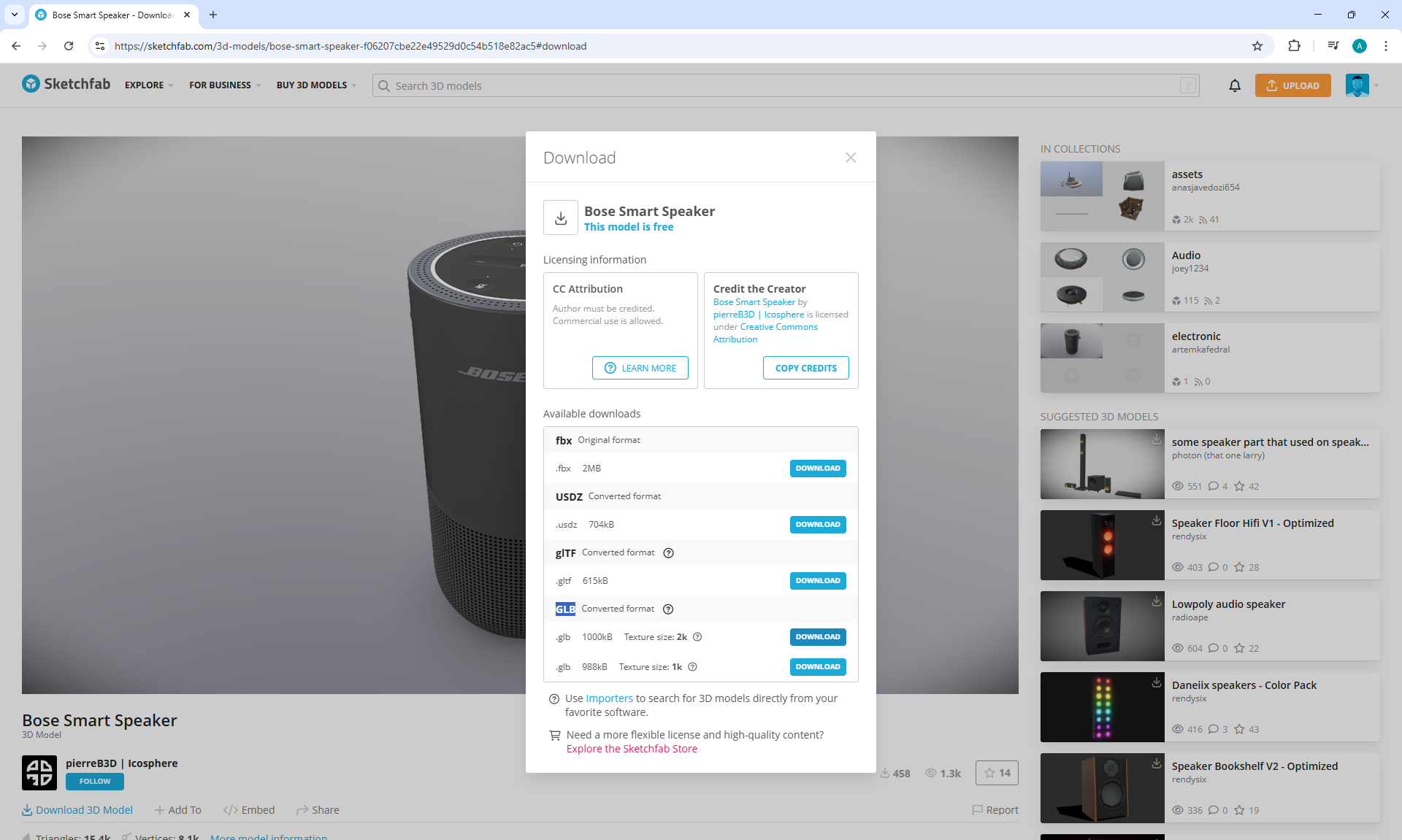Click the Sketchfab logo icon
The width and height of the screenshot is (1402, 840).
(x=31, y=84)
